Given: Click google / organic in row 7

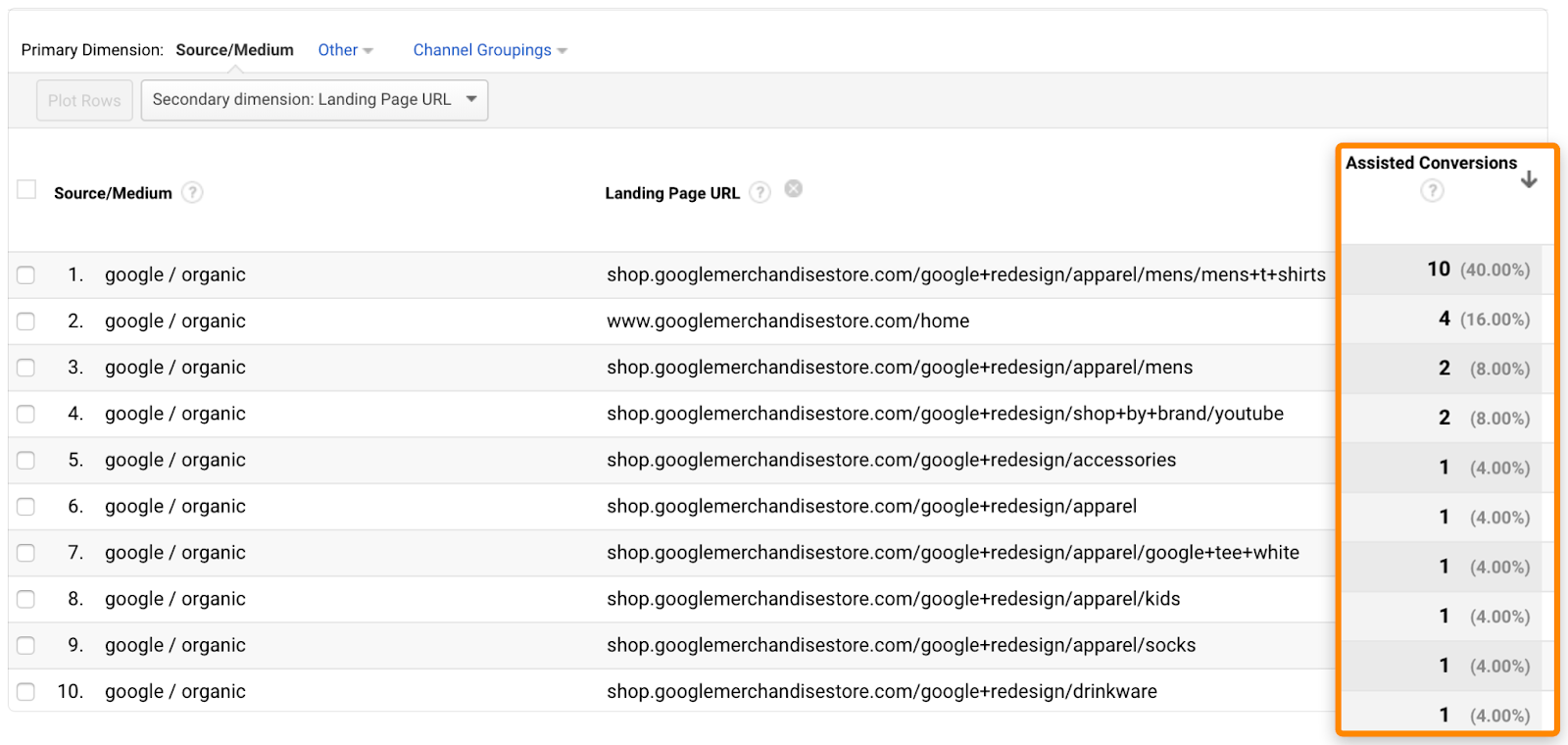Looking at the screenshot, I should [x=175, y=553].
